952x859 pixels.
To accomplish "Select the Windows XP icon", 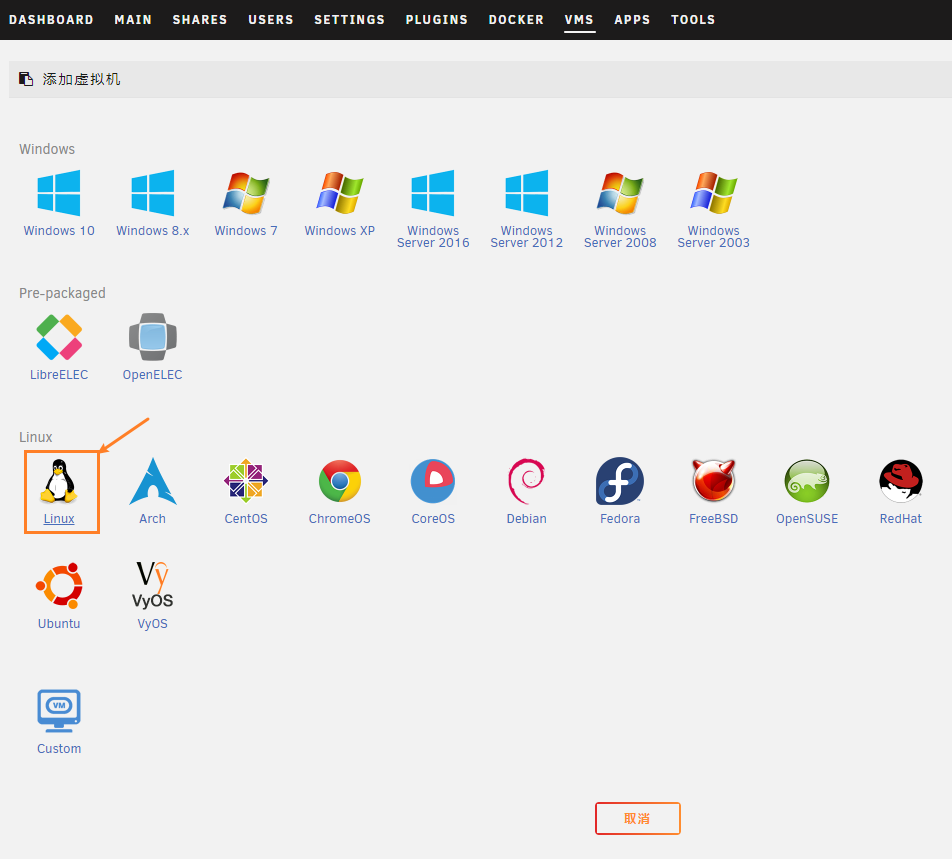I will (339, 193).
